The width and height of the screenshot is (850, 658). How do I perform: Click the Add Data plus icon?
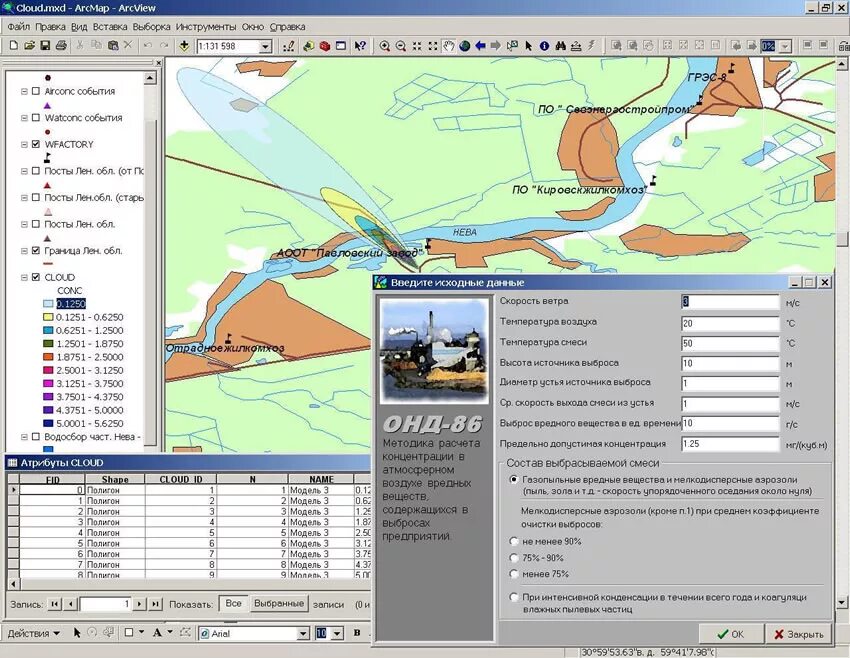tap(184, 46)
